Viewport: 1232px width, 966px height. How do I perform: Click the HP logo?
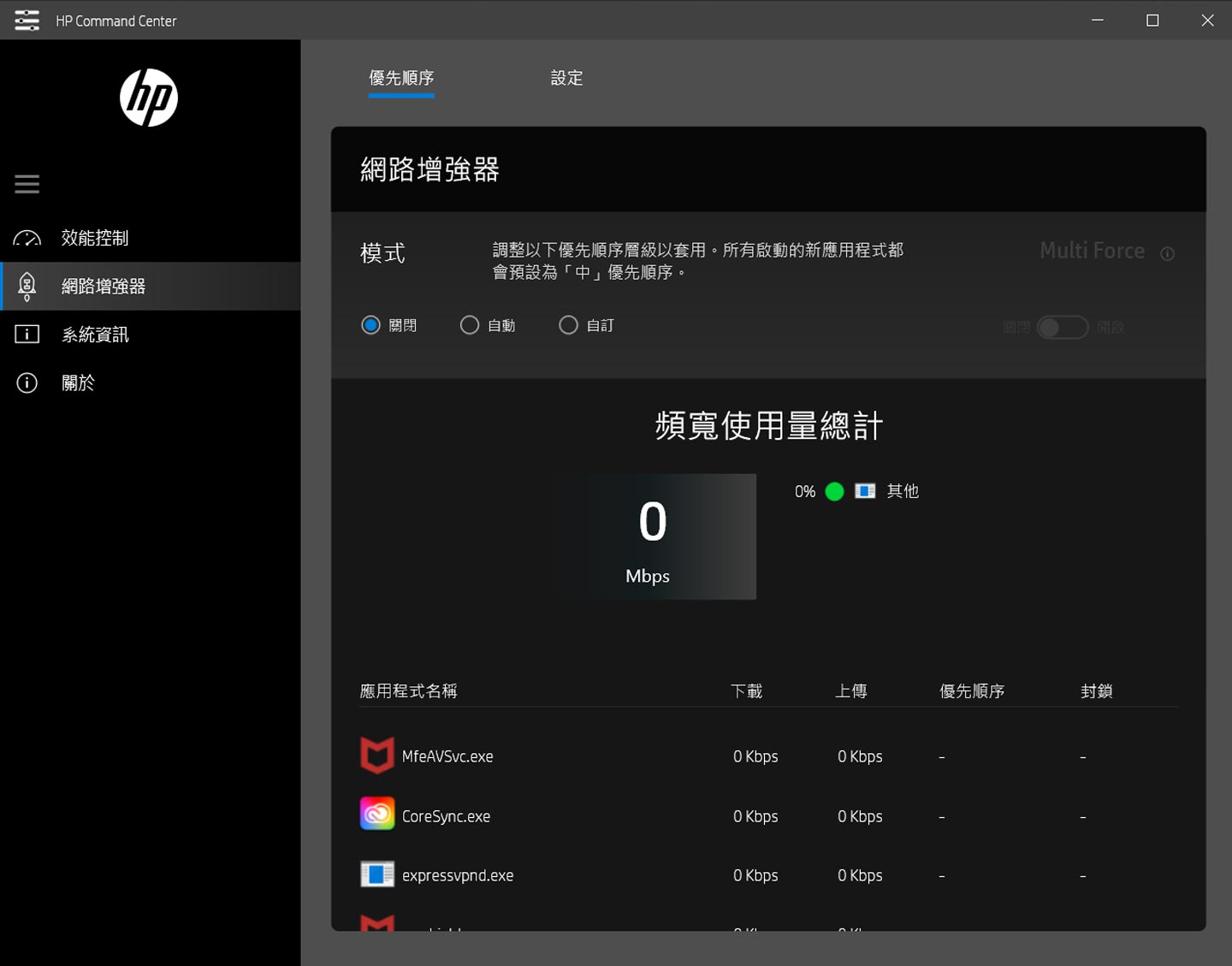[x=147, y=98]
